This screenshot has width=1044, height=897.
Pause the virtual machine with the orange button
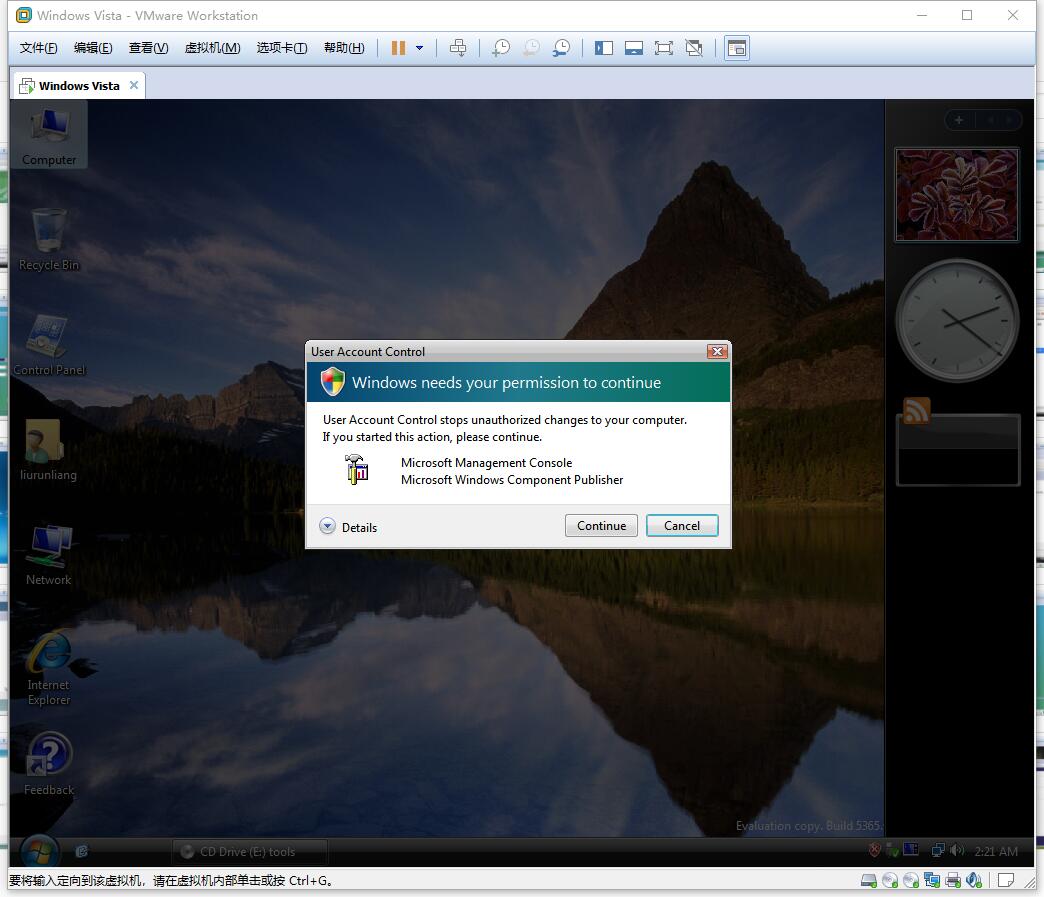pyautogui.click(x=398, y=48)
